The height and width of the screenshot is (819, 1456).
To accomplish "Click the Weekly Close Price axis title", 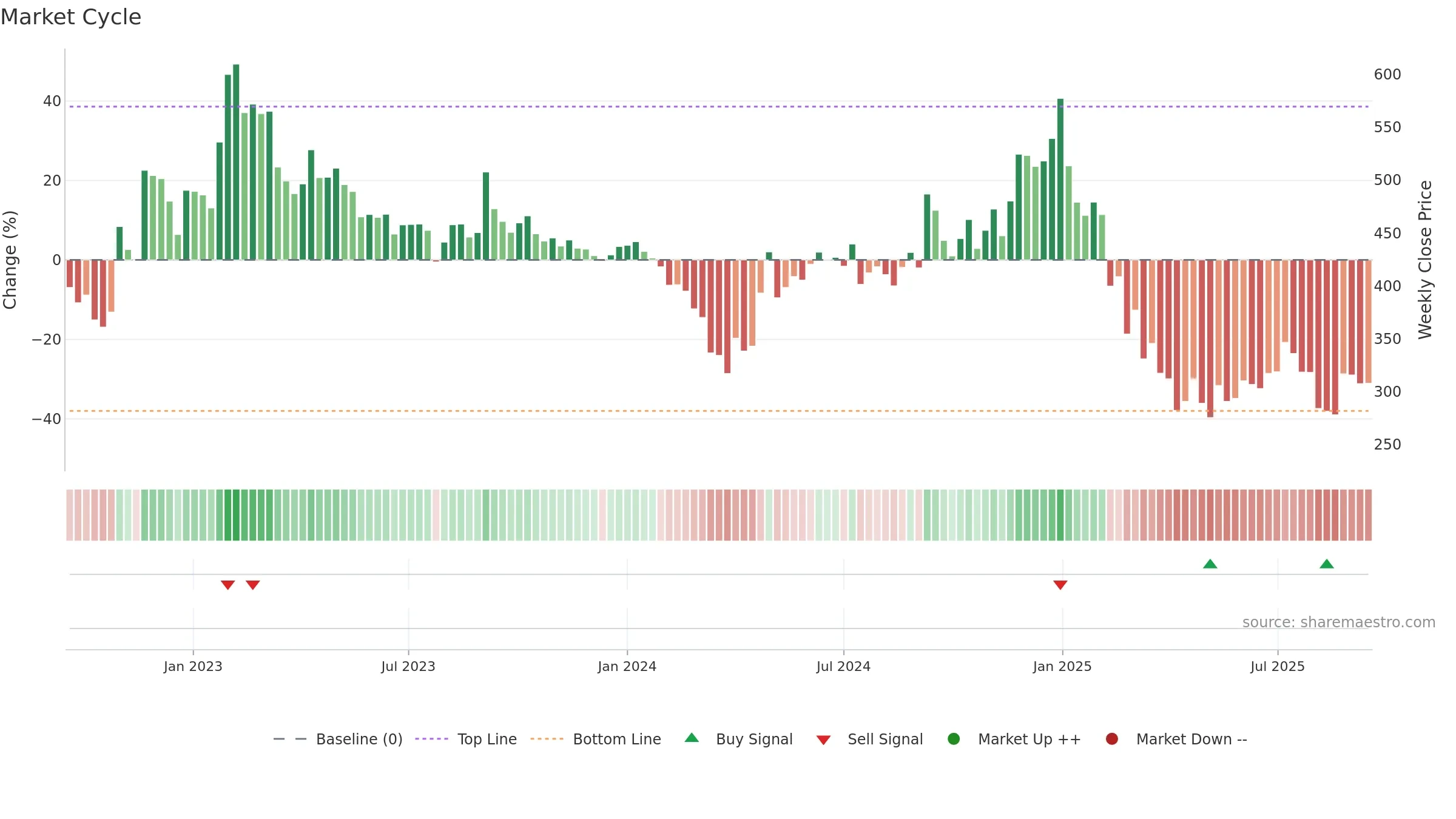I will click(x=1425, y=260).
